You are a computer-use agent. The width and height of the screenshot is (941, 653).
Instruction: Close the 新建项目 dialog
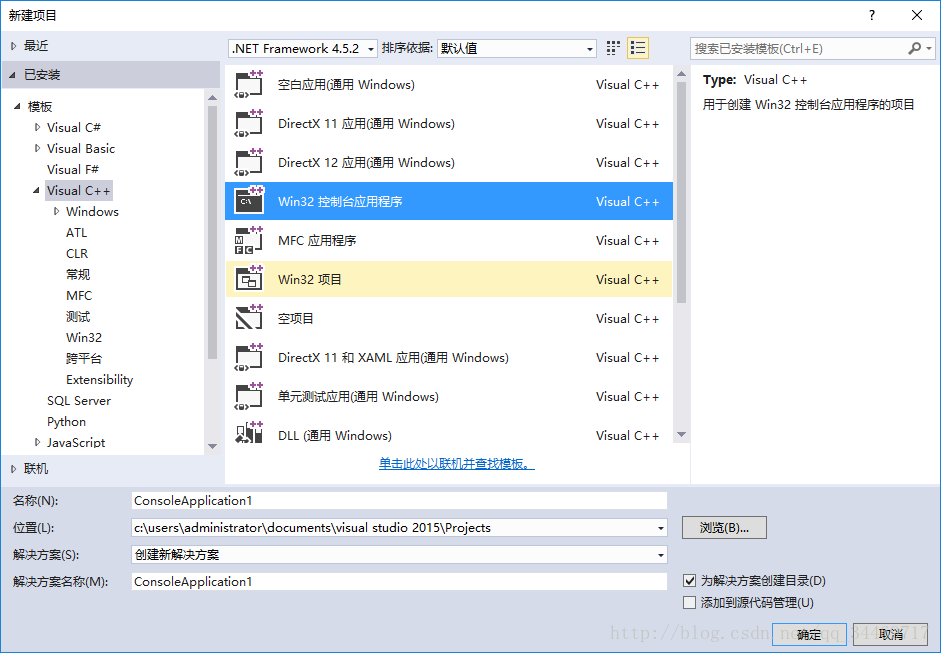pyautogui.click(x=916, y=15)
